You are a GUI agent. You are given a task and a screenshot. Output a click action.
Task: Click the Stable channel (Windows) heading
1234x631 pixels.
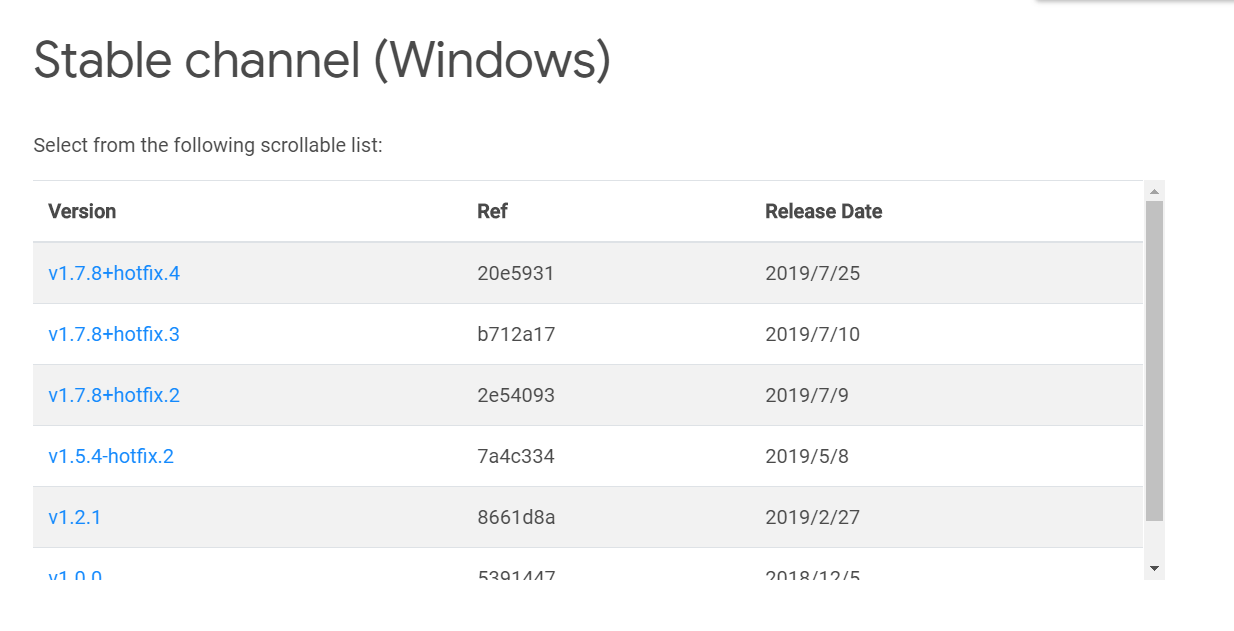[x=322, y=61]
